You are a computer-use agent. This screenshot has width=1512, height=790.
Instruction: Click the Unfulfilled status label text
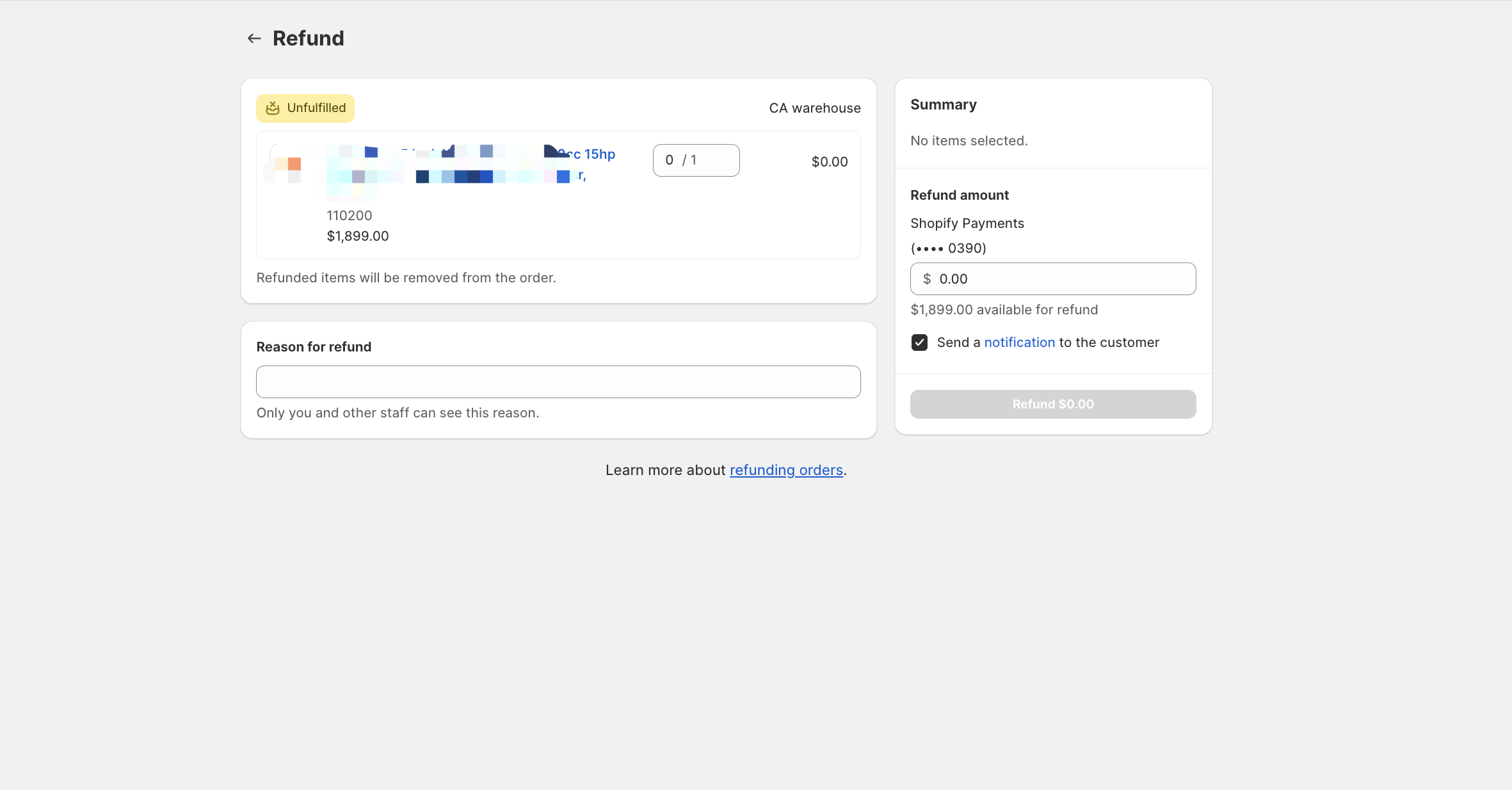click(x=316, y=108)
